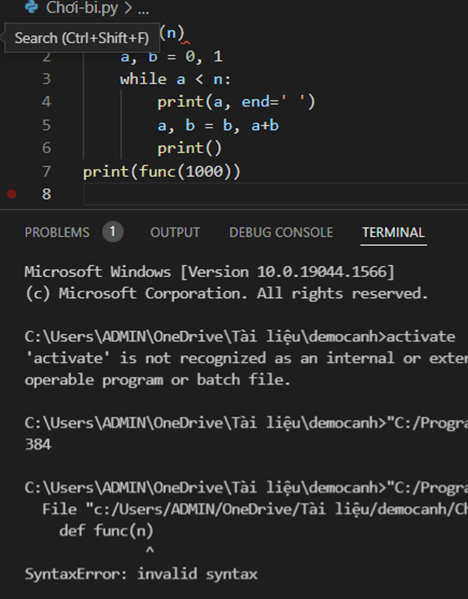
Task: Click the red squiggle error after (n)
Action: (x=186, y=42)
